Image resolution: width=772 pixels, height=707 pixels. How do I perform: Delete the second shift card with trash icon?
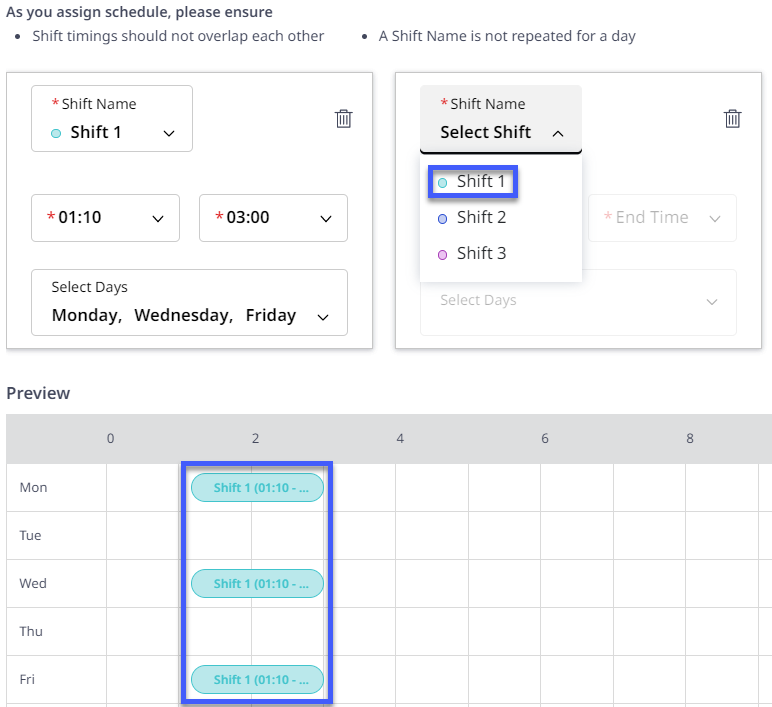tap(733, 119)
